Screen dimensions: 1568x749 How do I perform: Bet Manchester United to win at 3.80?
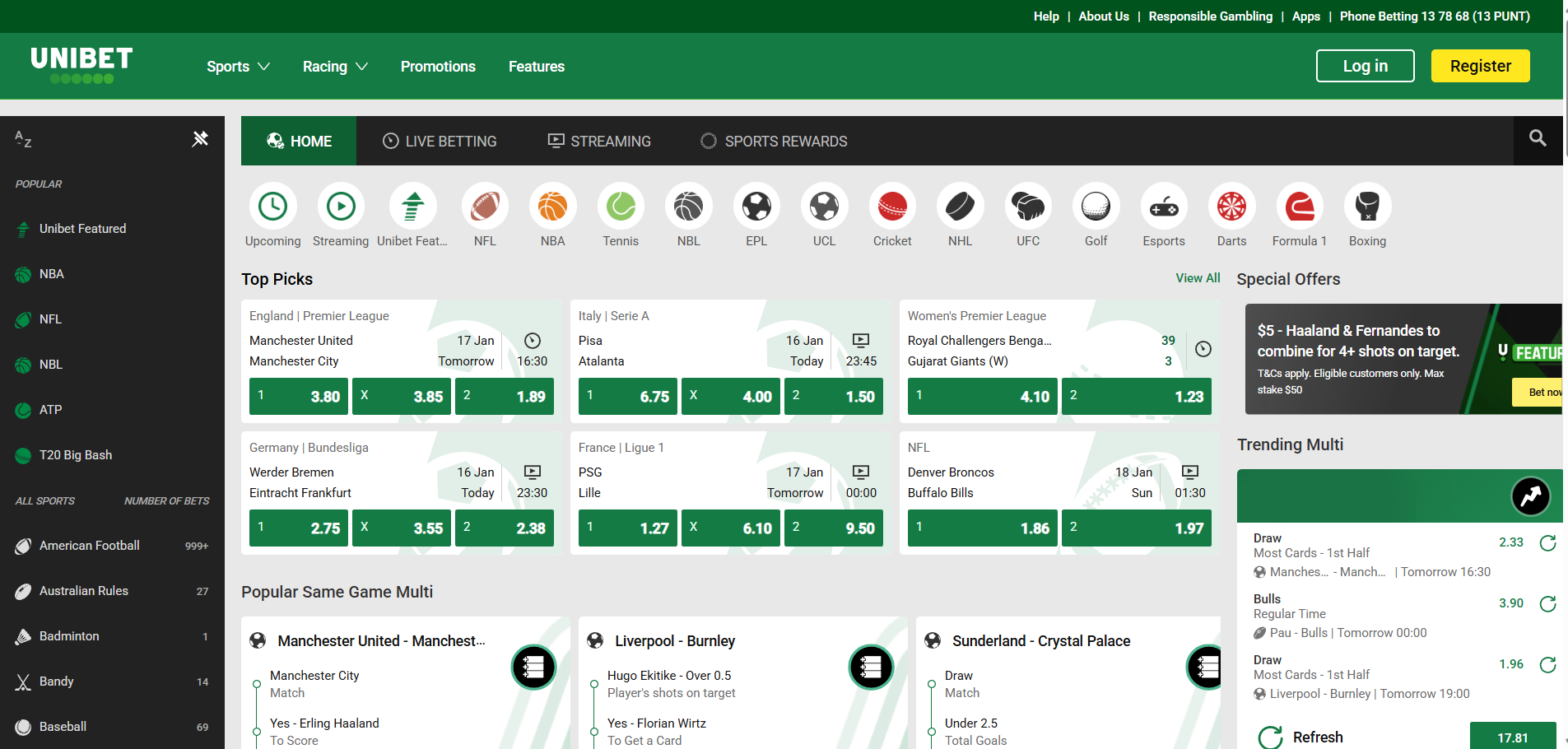[x=299, y=397]
